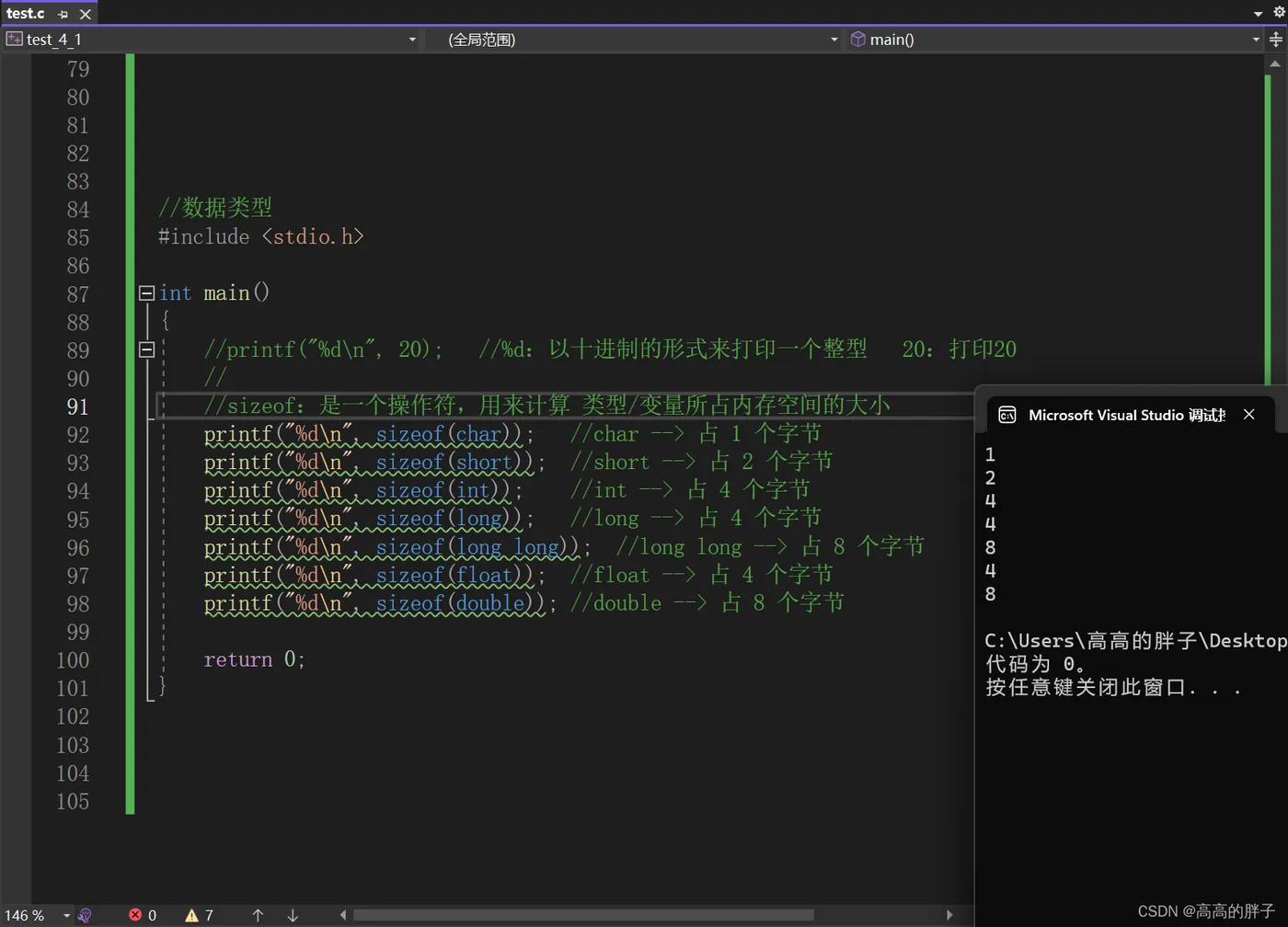Click line number 100 in the gutter
Image resolution: width=1288 pixels, height=927 pixels.
(73, 660)
